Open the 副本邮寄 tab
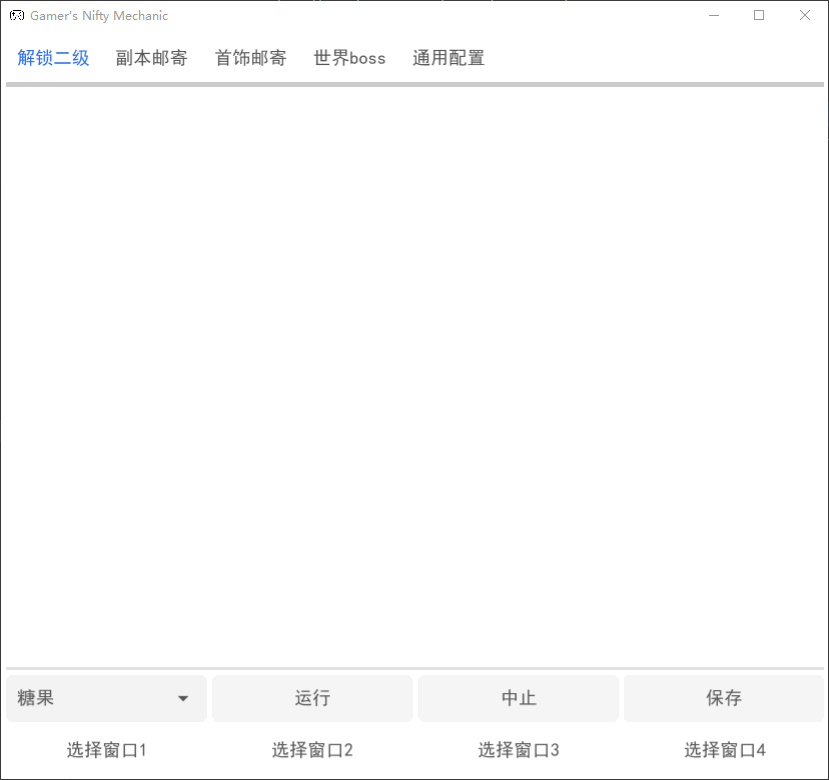The width and height of the screenshot is (829, 780). coord(151,58)
